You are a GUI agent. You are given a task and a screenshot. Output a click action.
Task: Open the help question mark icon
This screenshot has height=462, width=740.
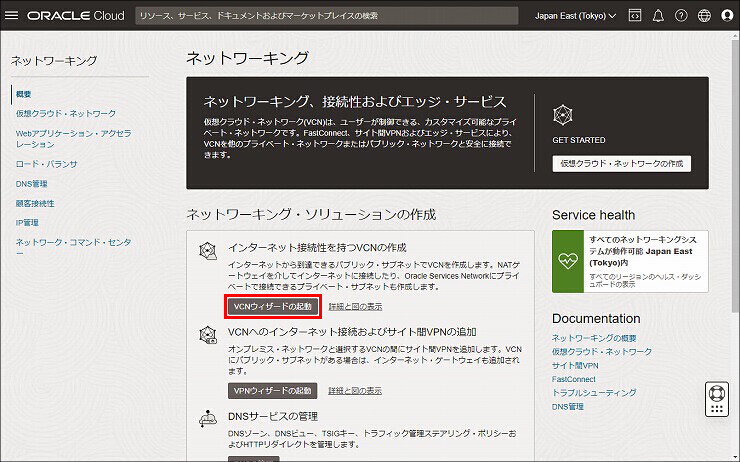[x=681, y=16]
